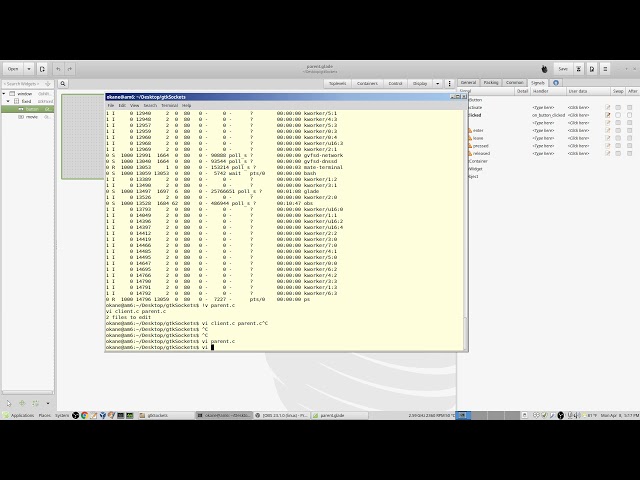Edit handler on_button_clicked for clicked signal
Viewport: 640px width, 480px height.
click(x=548, y=115)
